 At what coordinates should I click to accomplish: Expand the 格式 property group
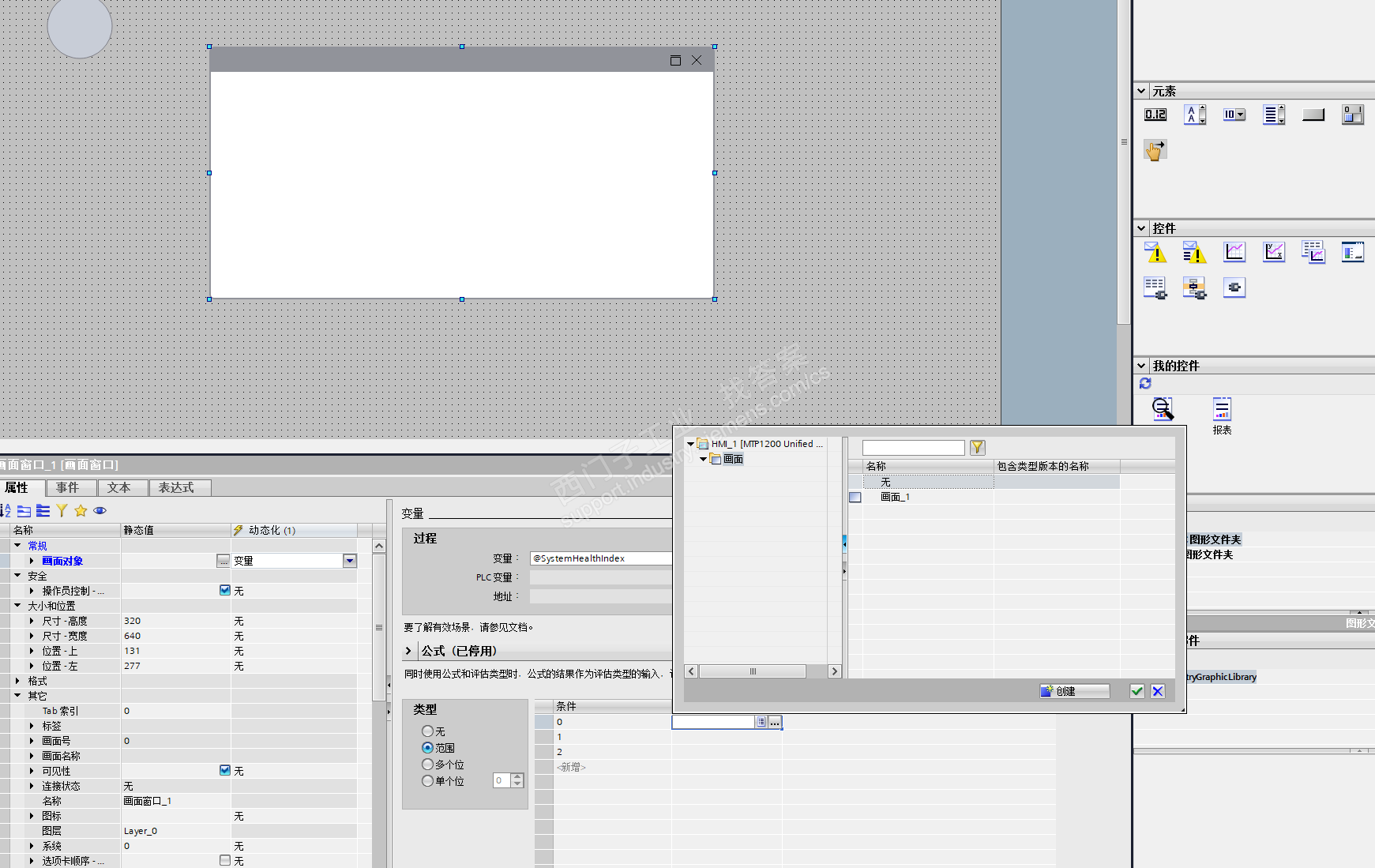(x=17, y=680)
